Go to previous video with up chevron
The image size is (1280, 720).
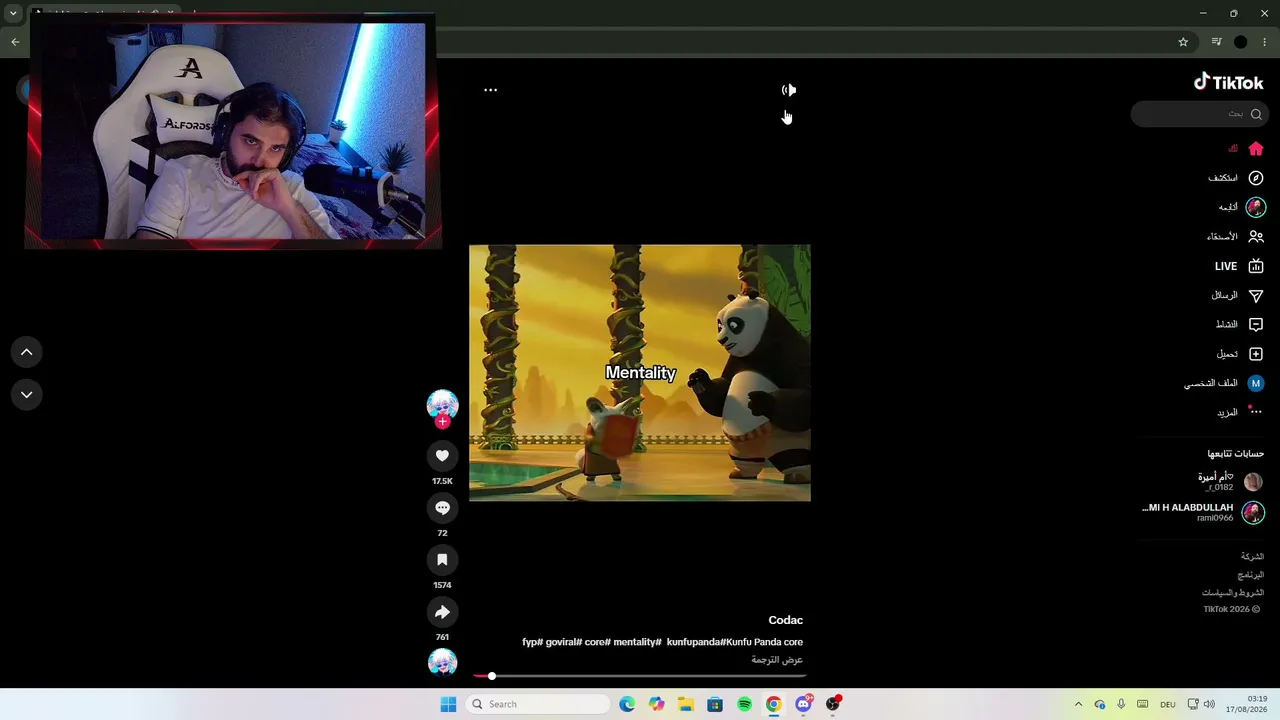27,352
